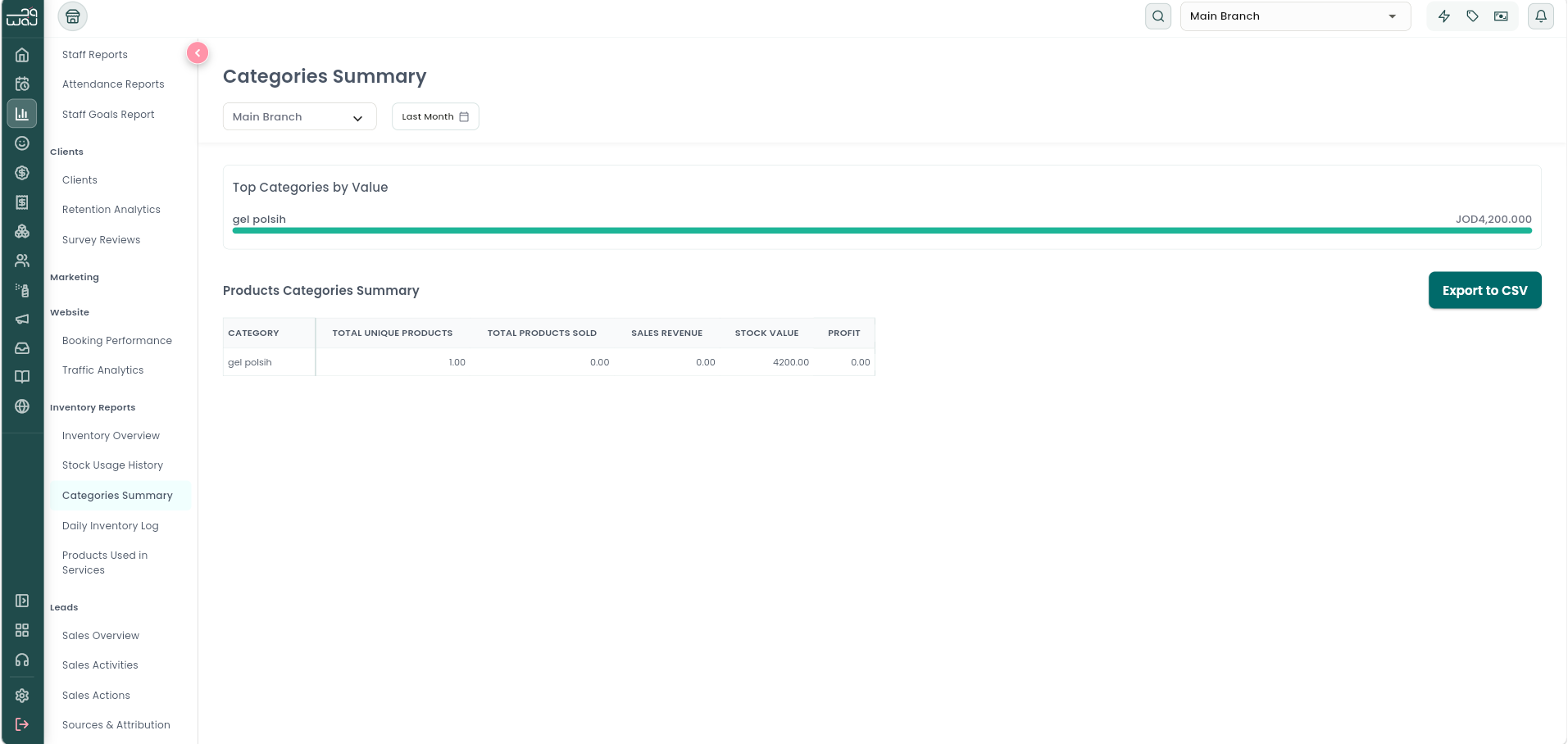
Task: Click the price tag icon in header
Action: (1473, 16)
